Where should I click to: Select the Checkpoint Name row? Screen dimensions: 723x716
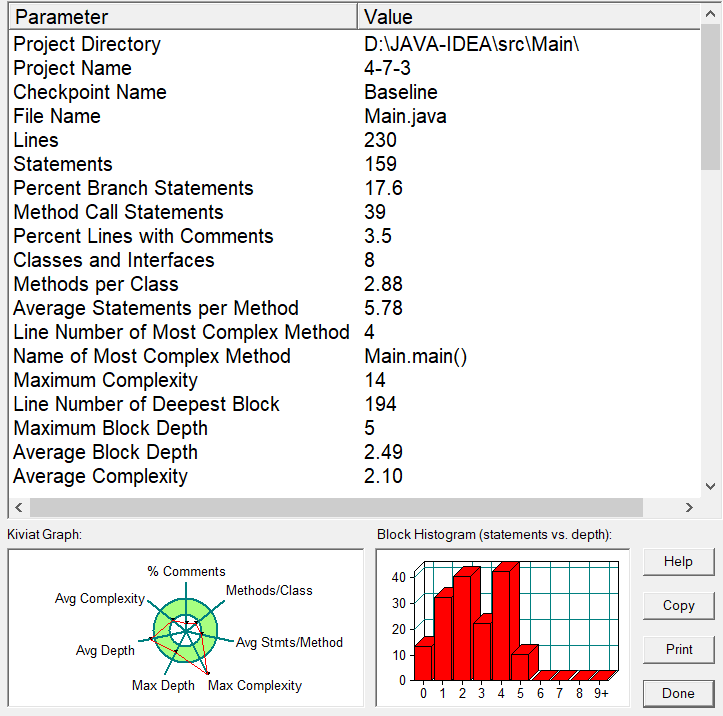355,92
